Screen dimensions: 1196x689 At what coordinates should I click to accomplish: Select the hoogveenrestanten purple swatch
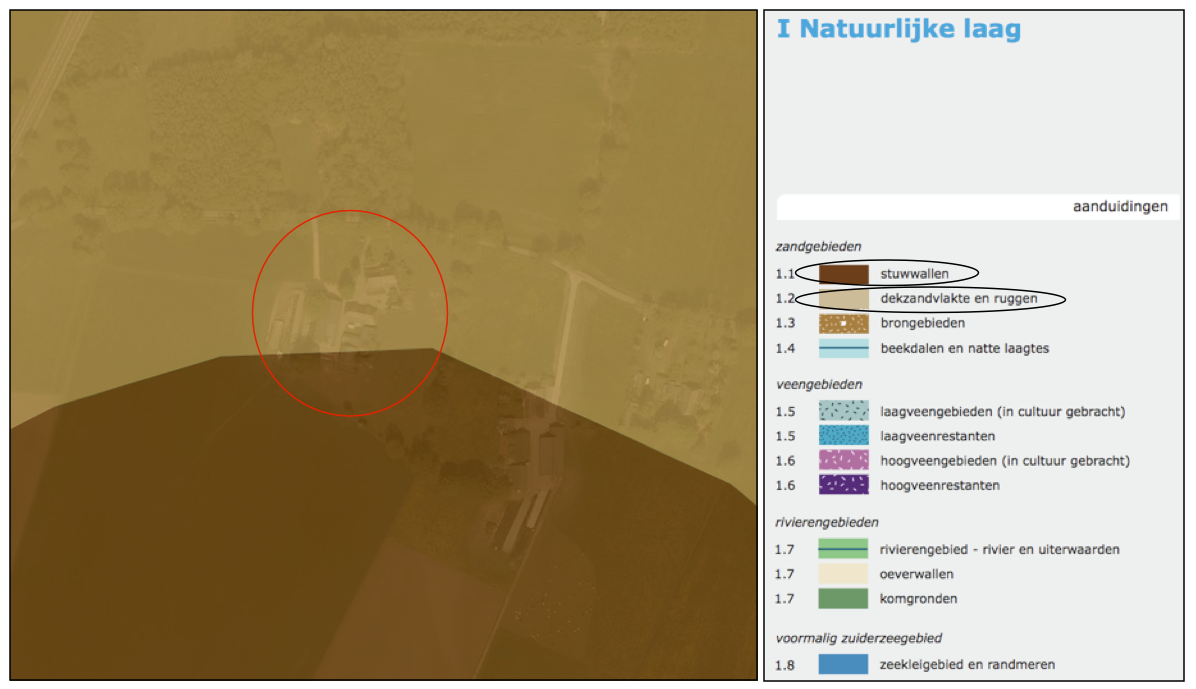pos(844,485)
